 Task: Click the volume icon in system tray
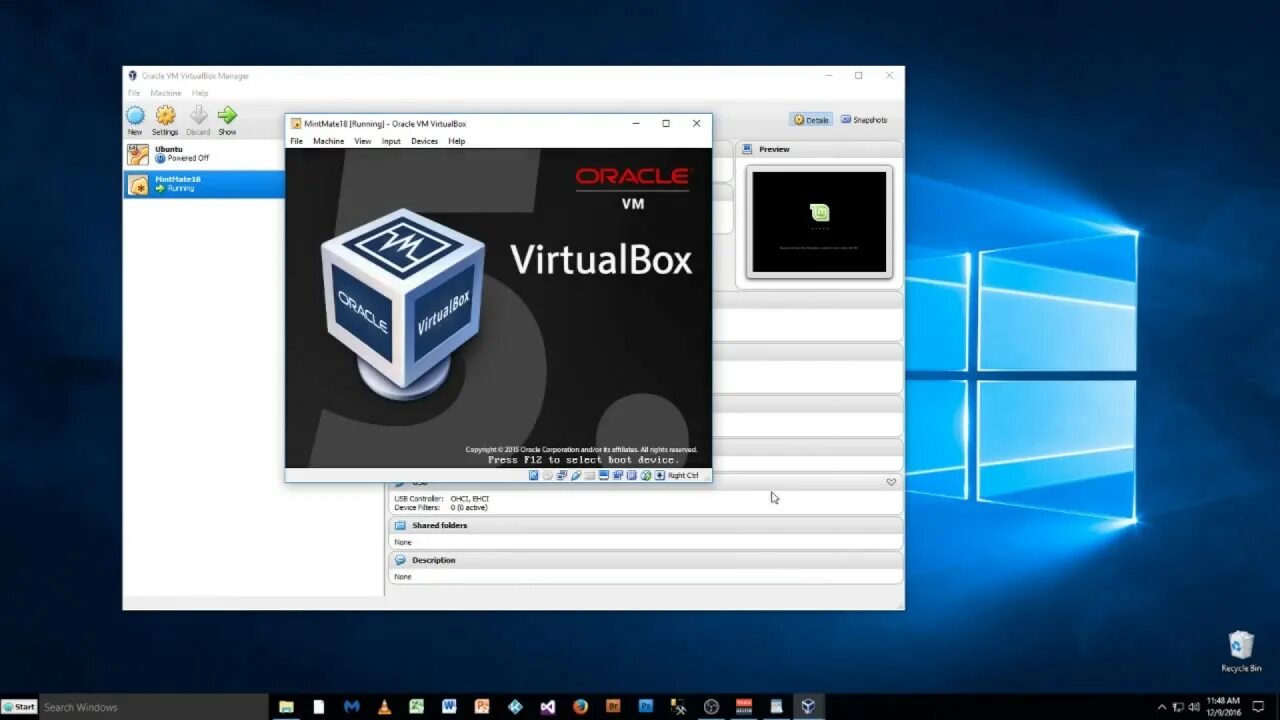1194,706
